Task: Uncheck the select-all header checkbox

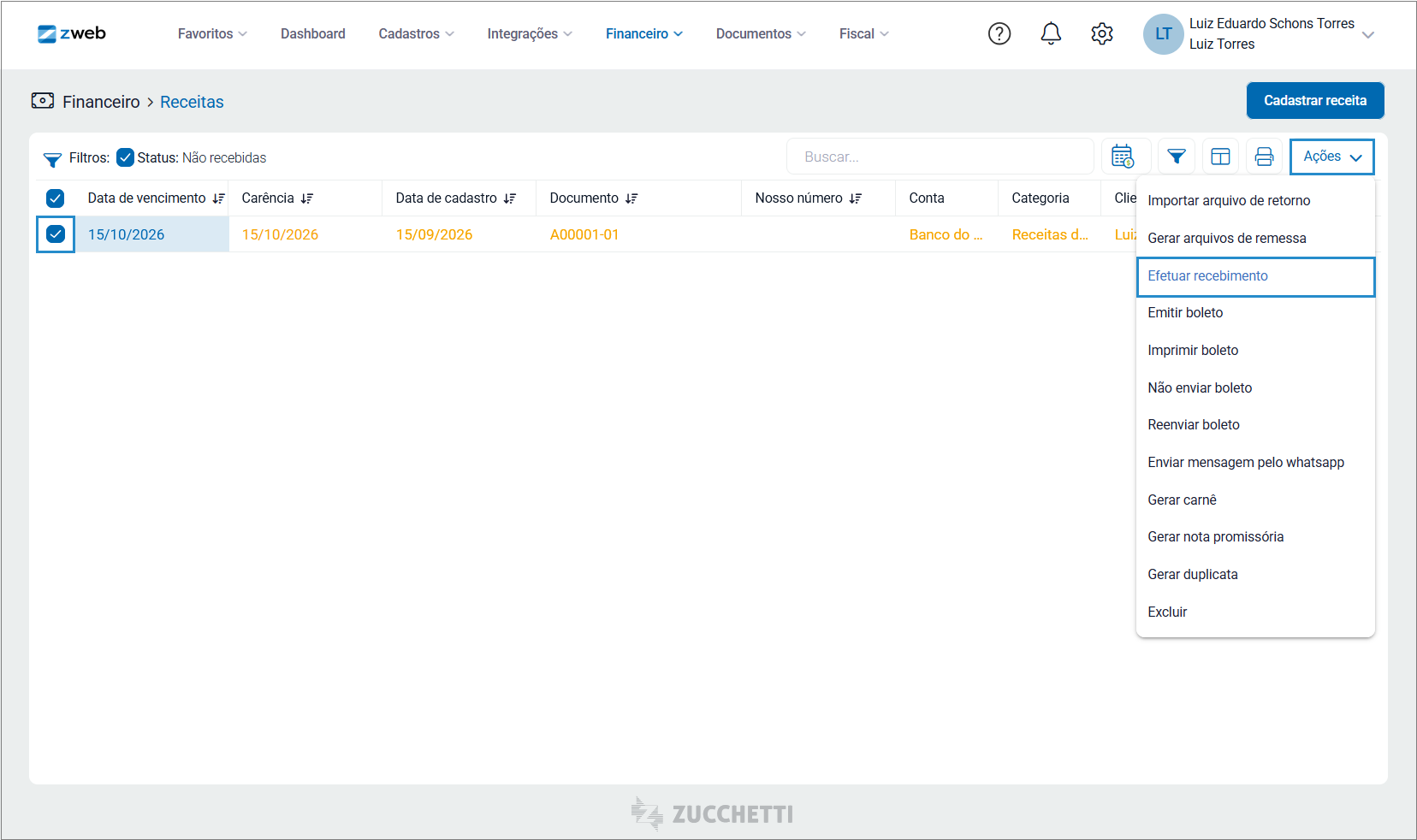Action: pyautogui.click(x=55, y=198)
